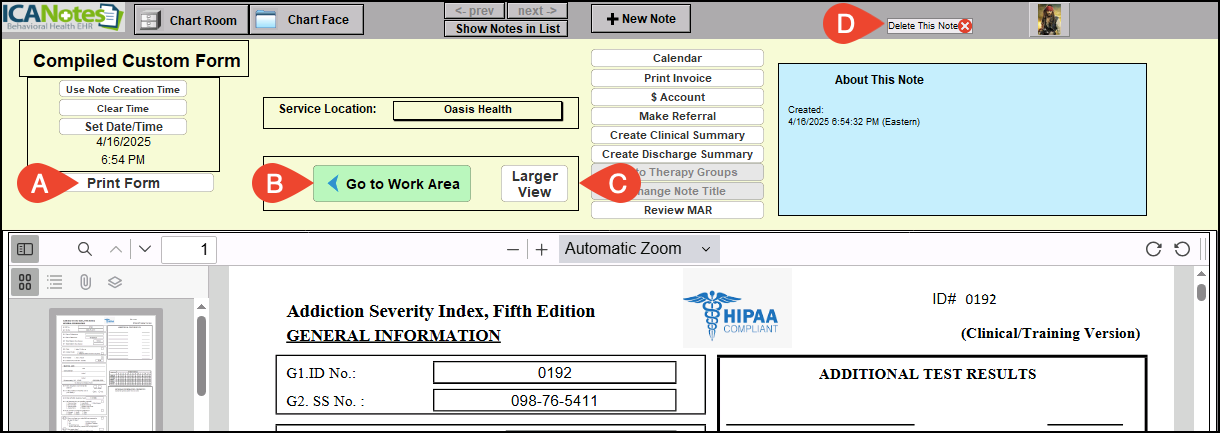Delete this note via red X
The width and height of the screenshot is (1220, 433).
[965, 26]
